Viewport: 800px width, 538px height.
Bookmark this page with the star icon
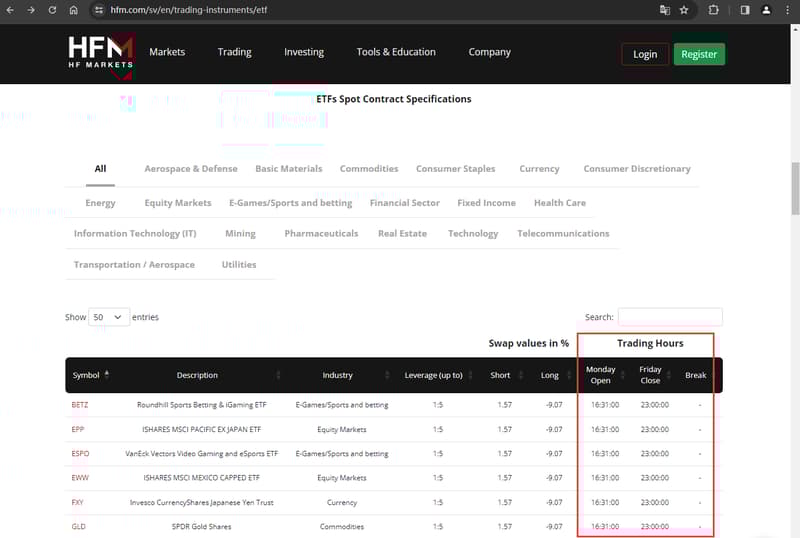tap(684, 10)
